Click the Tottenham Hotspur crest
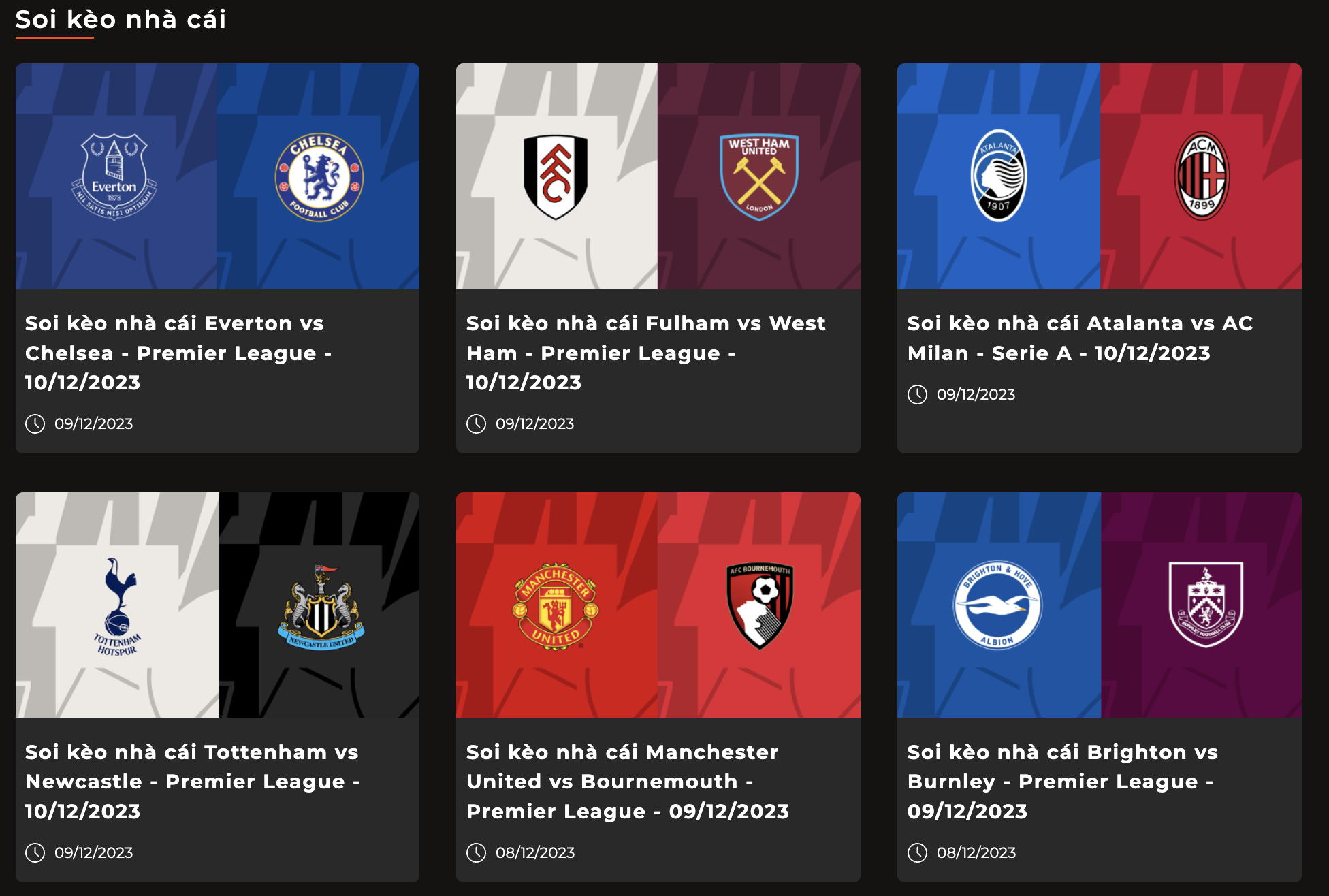Screen dimensions: 1329x896 (118, 606)
